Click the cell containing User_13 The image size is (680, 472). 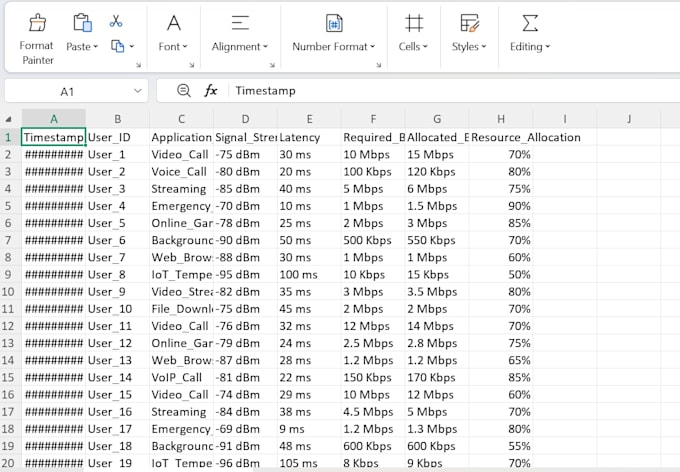[x=117, y=360]
